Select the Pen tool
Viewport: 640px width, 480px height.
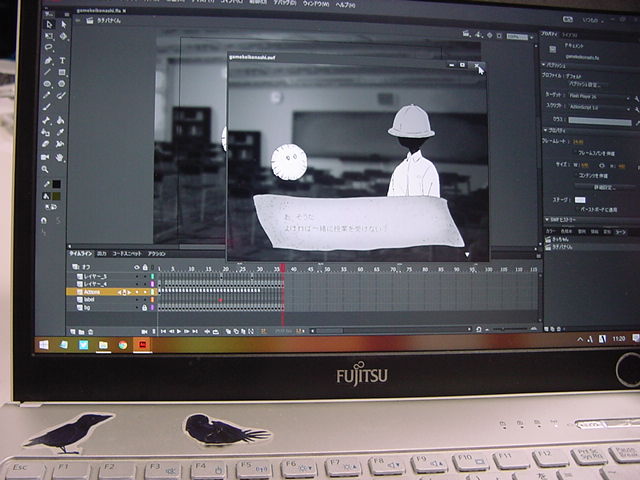48,60
